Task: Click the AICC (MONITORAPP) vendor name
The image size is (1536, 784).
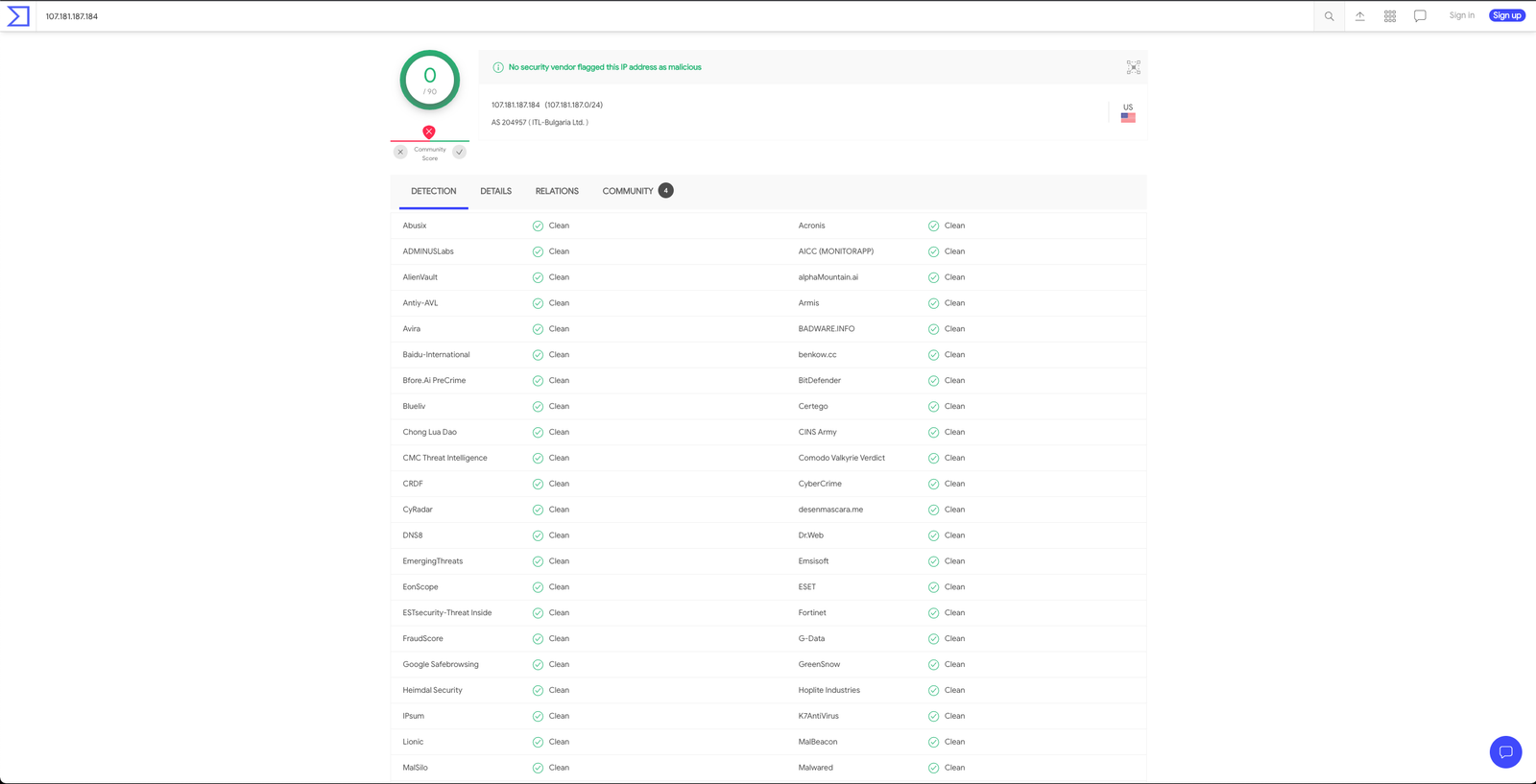Action: 836,251
